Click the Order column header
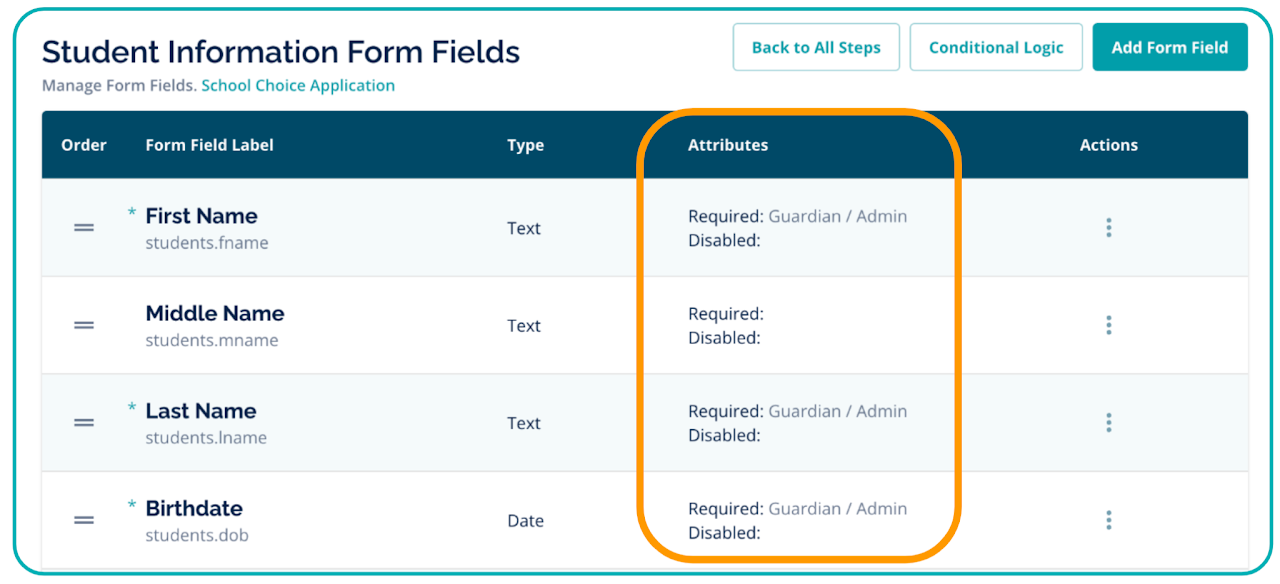 coord(84,145)
